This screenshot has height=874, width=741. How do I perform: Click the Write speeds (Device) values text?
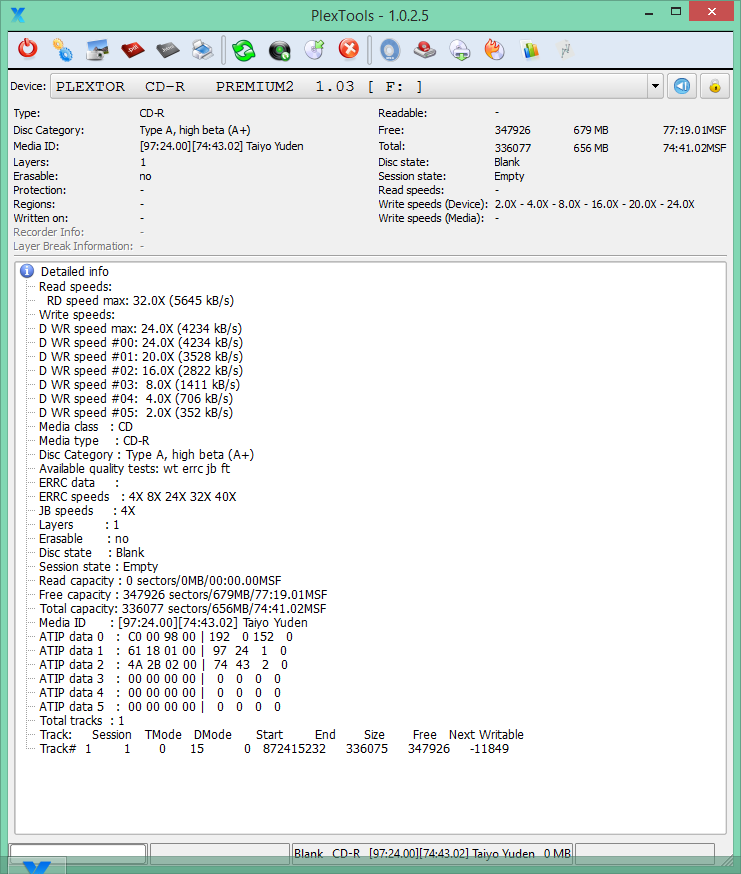tap(594, 204)
